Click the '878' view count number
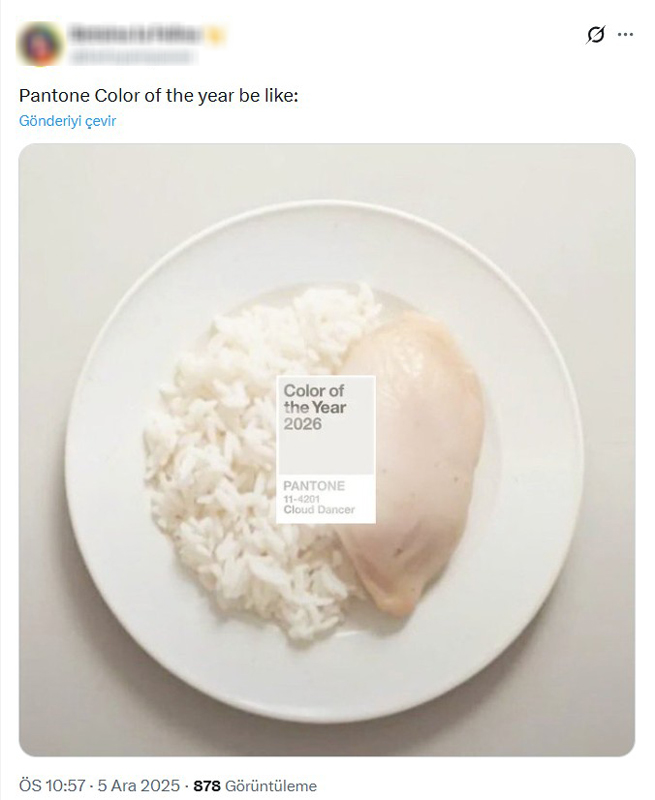This screenshot has height=800, width=655. pos(206,785)
